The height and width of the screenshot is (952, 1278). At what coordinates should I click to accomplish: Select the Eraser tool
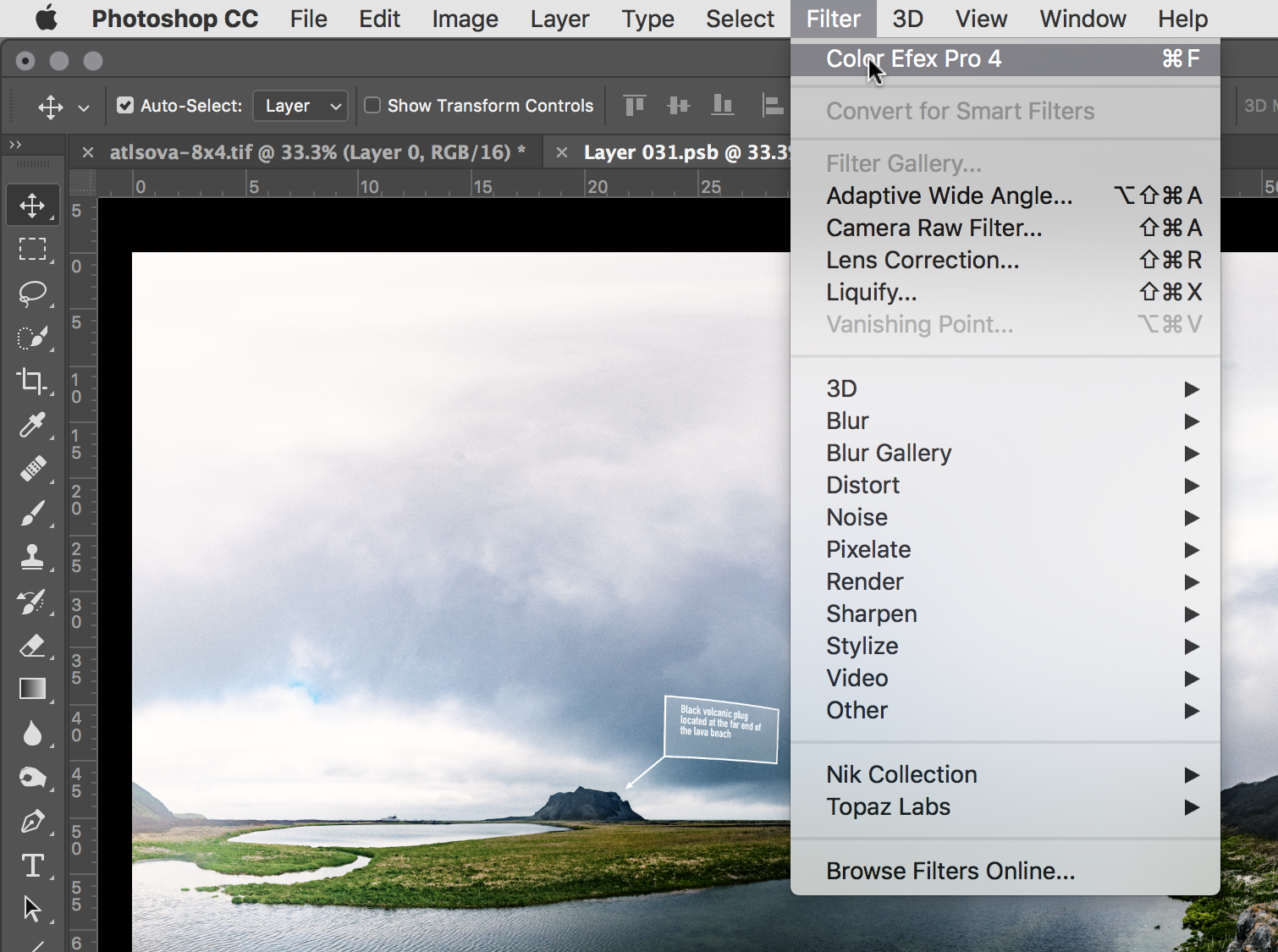[32, 646]
